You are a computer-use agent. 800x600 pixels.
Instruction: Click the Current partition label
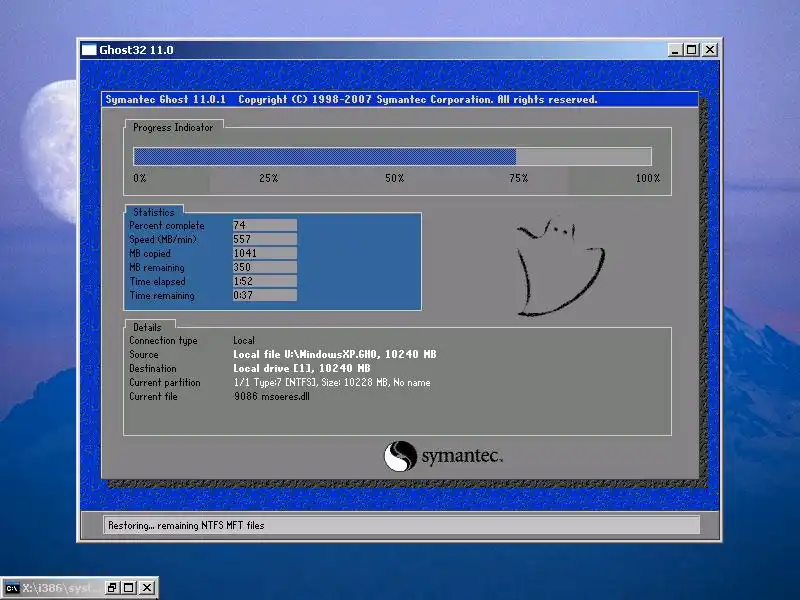pyautogui.click(x=165, y=383)
